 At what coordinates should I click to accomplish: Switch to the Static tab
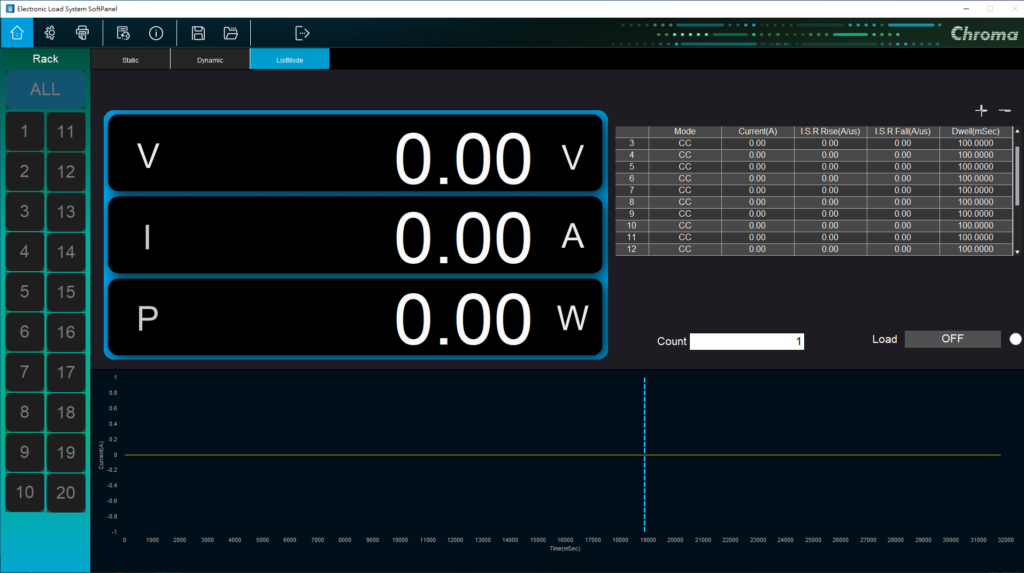pyautogui.click(x=131, y=59)
